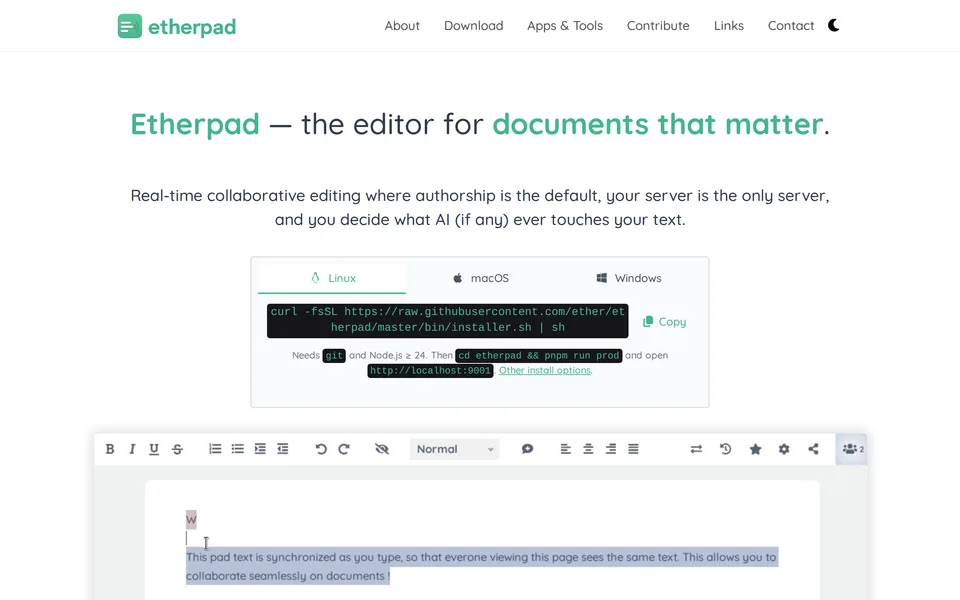
Task: Click the 'Etherpad' headline word
Action: coord(195,124)
